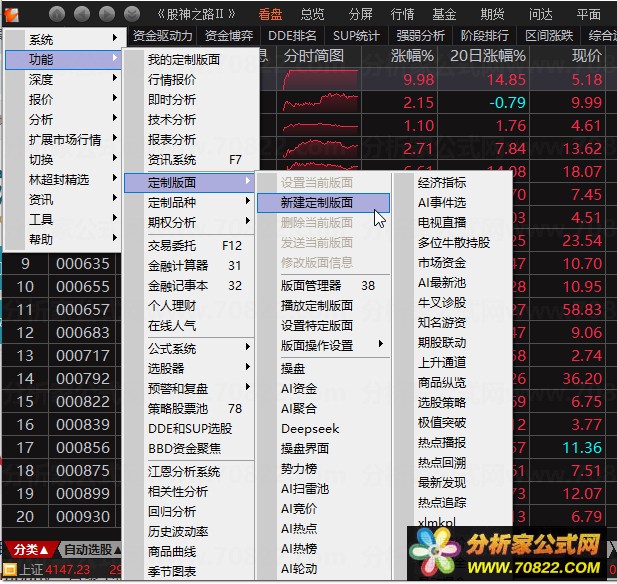Viewport: 617px width, 584px height.
Task: Open the 区间涨跌 sub tab
Action: (x=549, y=36)
